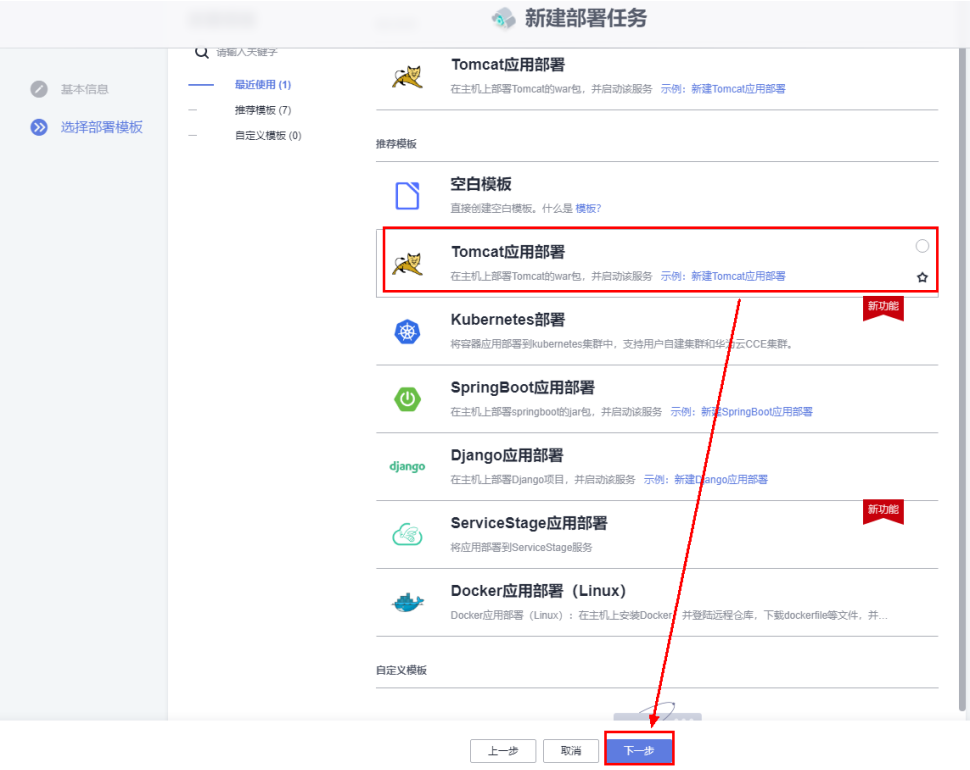The image size is (970, 770).
Task: Open 新建Tomcat应用部署 example link in recommended list
Action: [738, 276]
